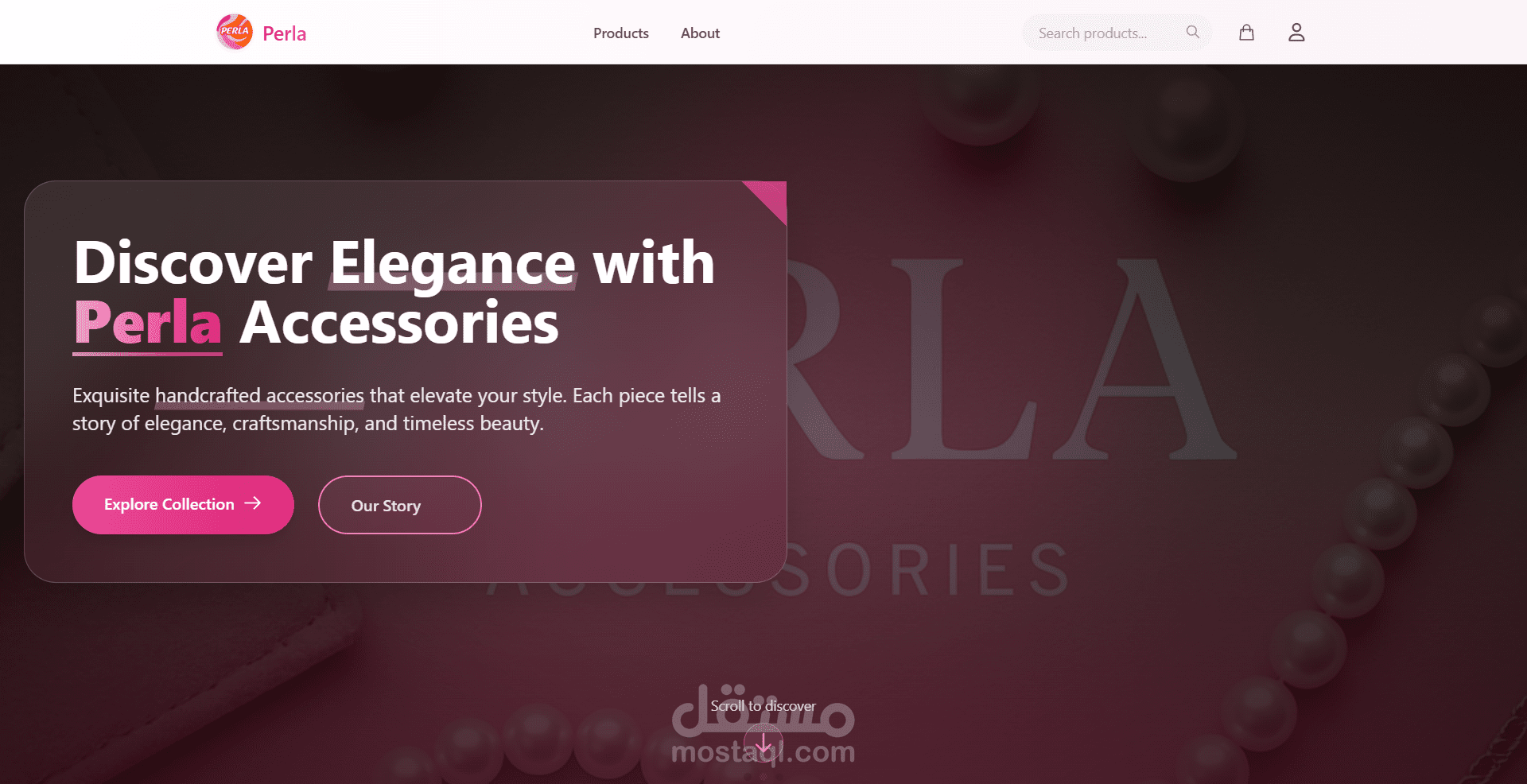Click the Explore Collection button
The image size is (1527, 784).
point(183,505)
